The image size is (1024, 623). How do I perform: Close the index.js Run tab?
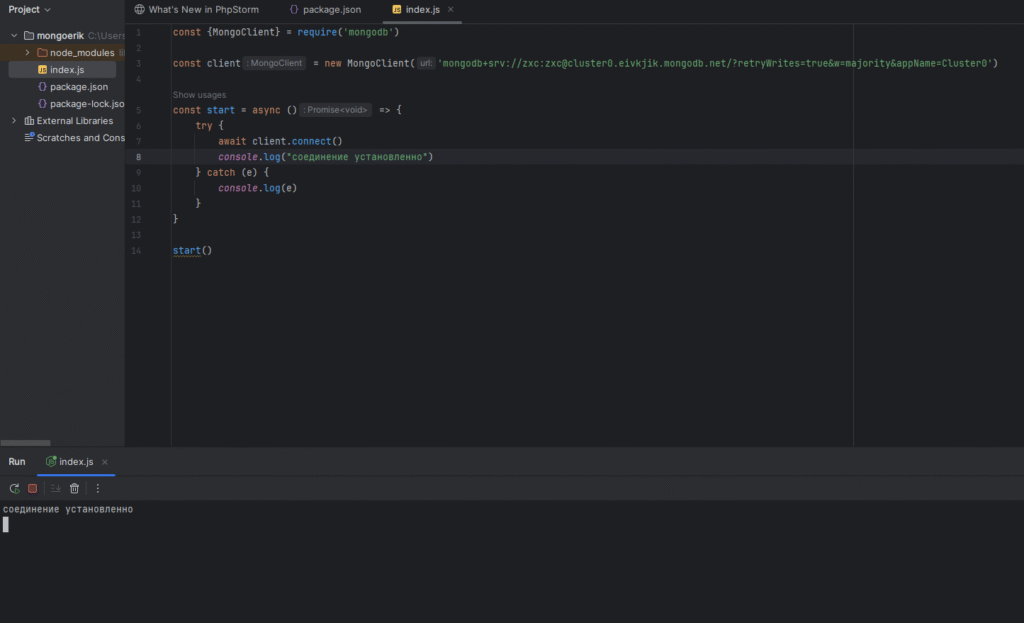pos(105,462)
